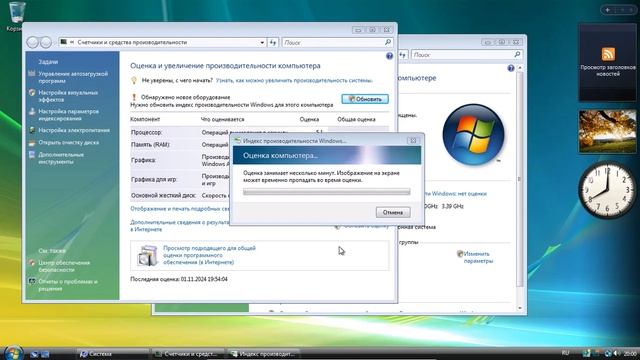Click the refresh button beside the address bar

[273, 42]
